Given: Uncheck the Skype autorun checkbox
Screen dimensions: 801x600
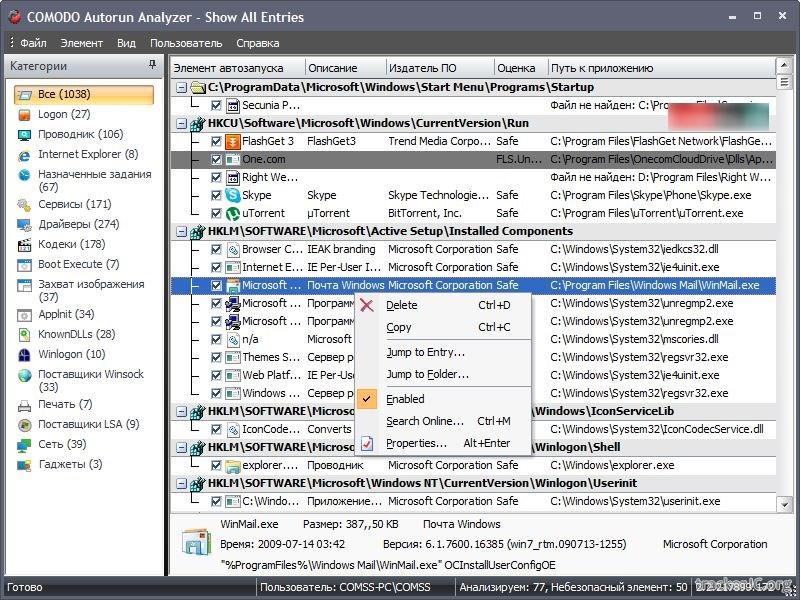Looking at the screenshot, I should (x=216, y=195).
